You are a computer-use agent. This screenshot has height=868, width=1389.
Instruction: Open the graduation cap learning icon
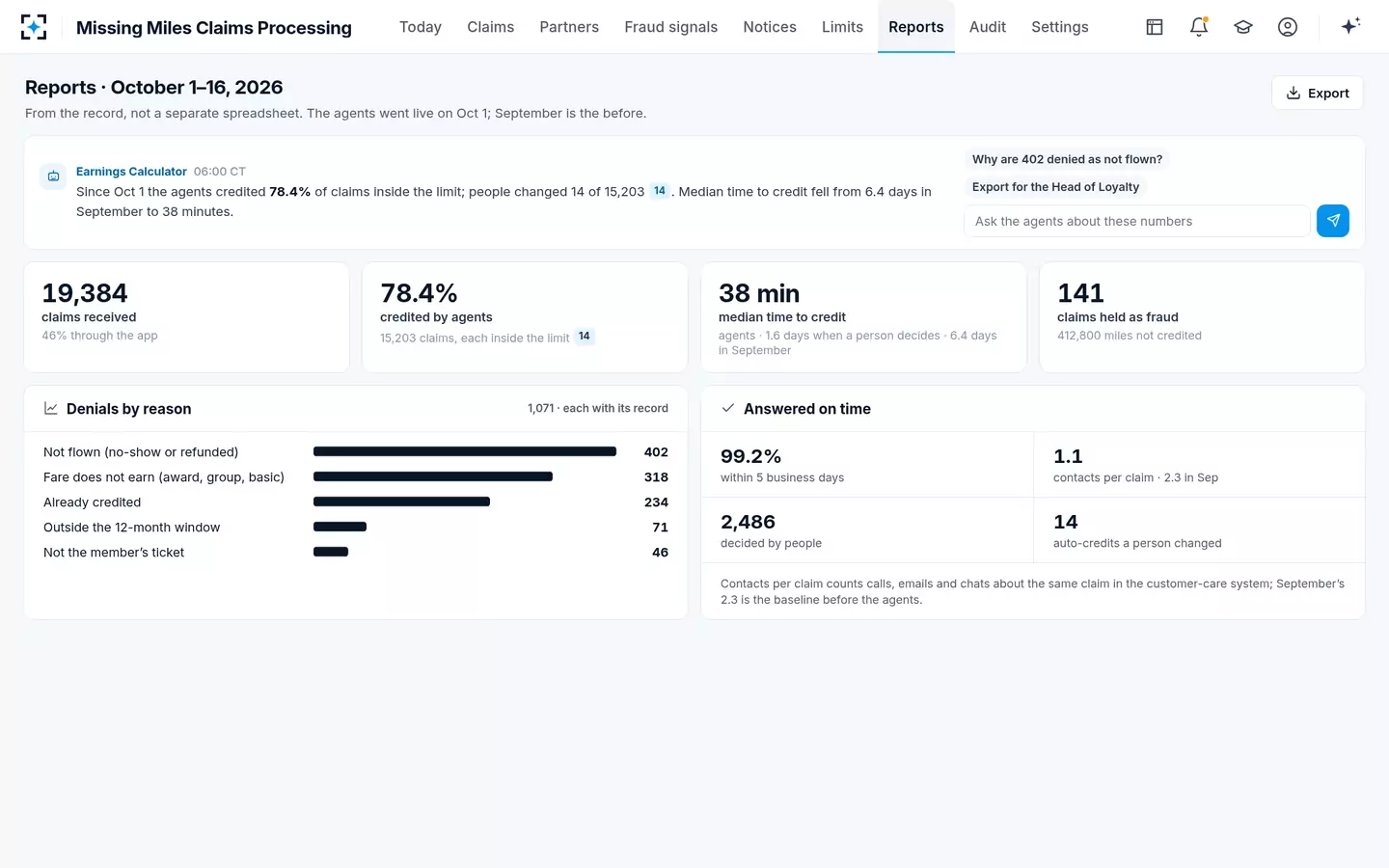click(x=1243, y=27)
